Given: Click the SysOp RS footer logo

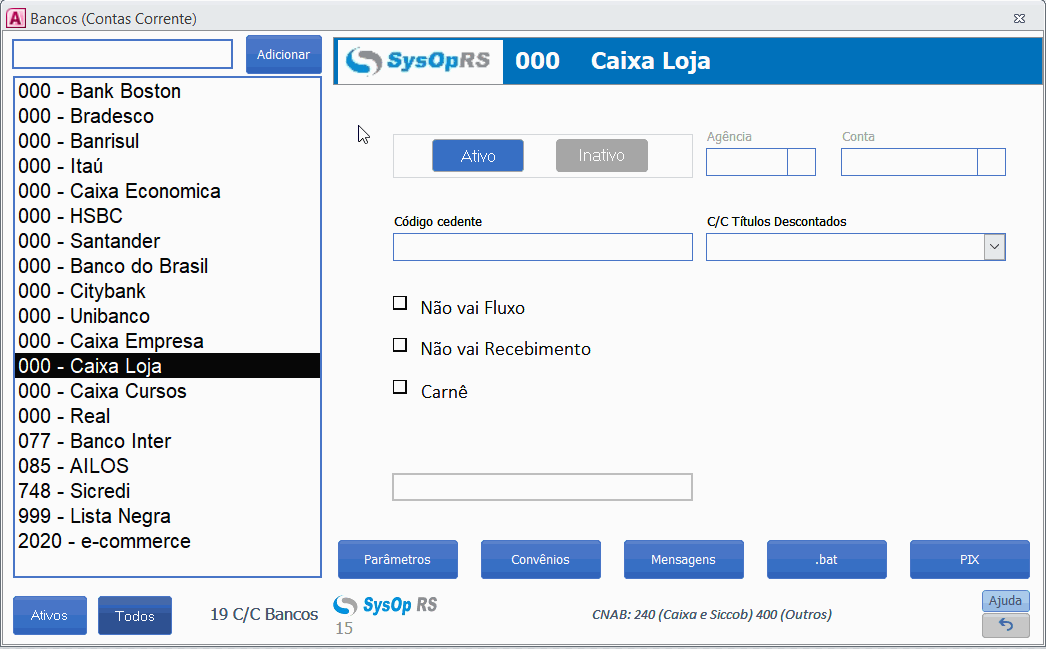Looking at the screenshot, I should tap(386, 605).
